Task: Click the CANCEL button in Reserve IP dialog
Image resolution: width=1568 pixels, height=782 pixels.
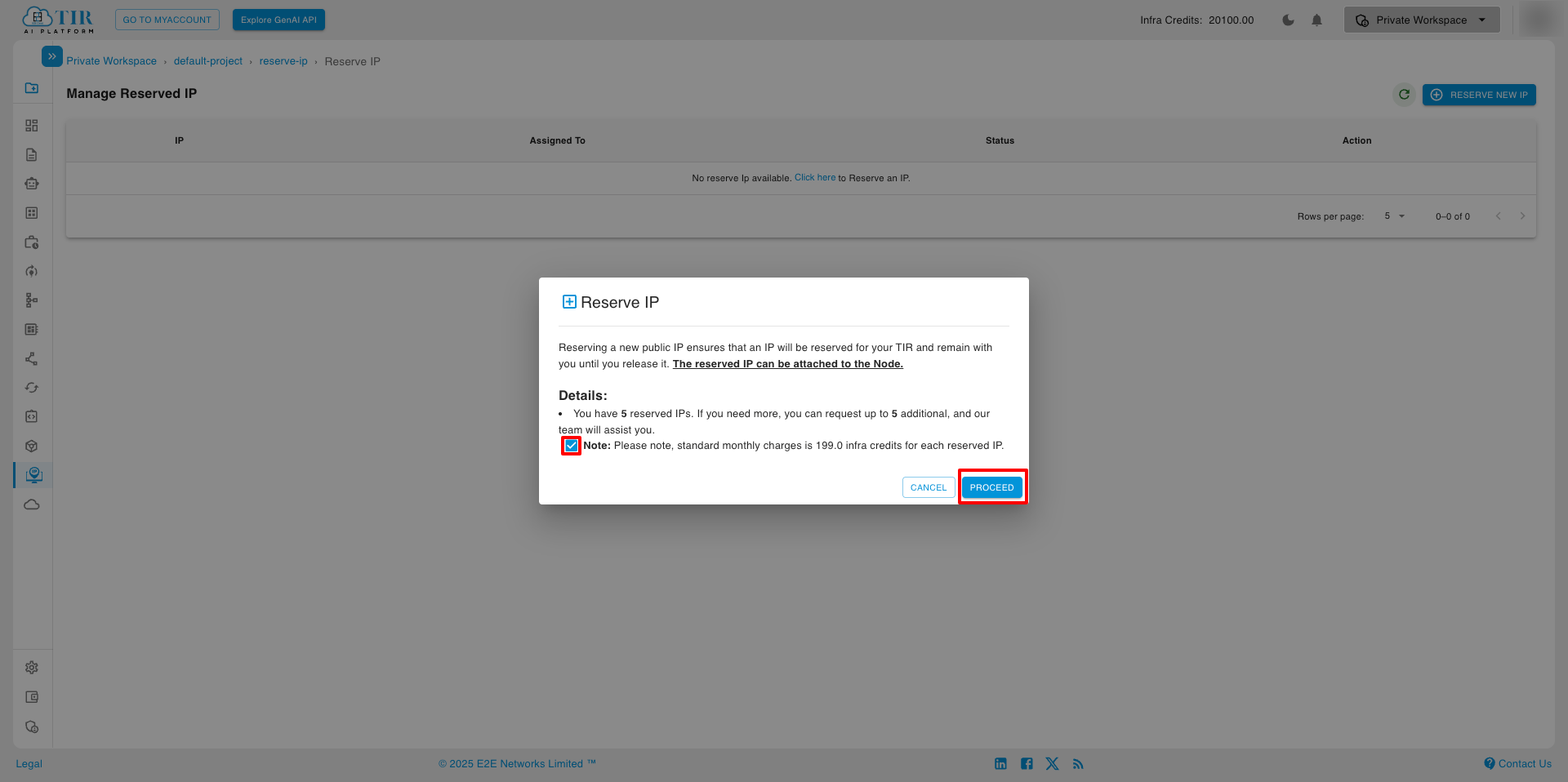Action: [929, 487]
